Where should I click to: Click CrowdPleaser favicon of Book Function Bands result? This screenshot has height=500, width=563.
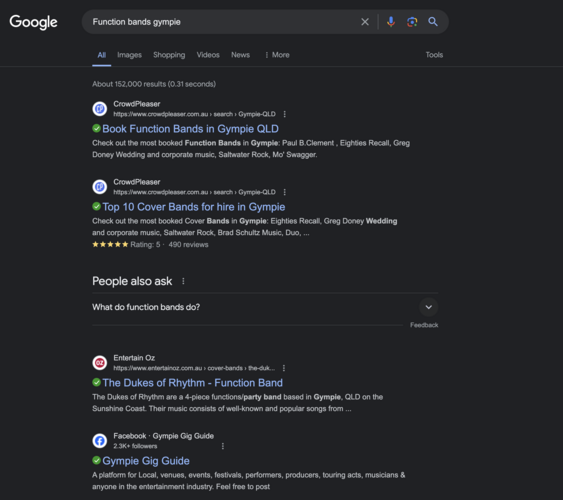(100, 109)
